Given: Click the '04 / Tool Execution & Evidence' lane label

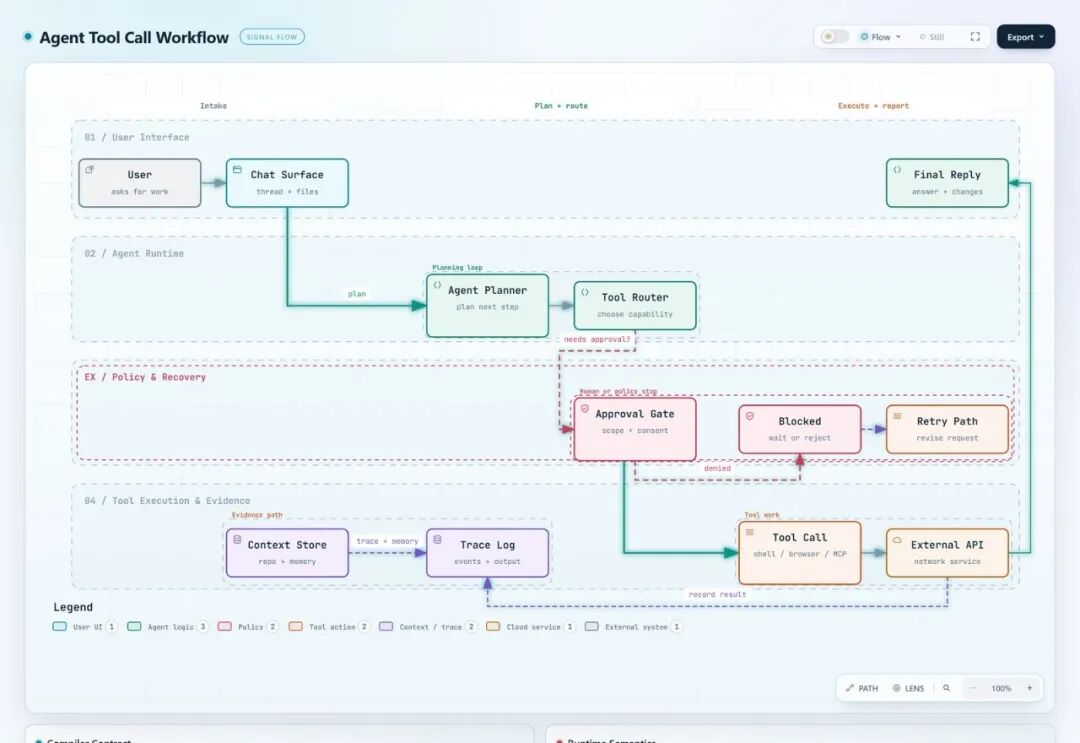Looking at the screenshot, I should [167, 501].
